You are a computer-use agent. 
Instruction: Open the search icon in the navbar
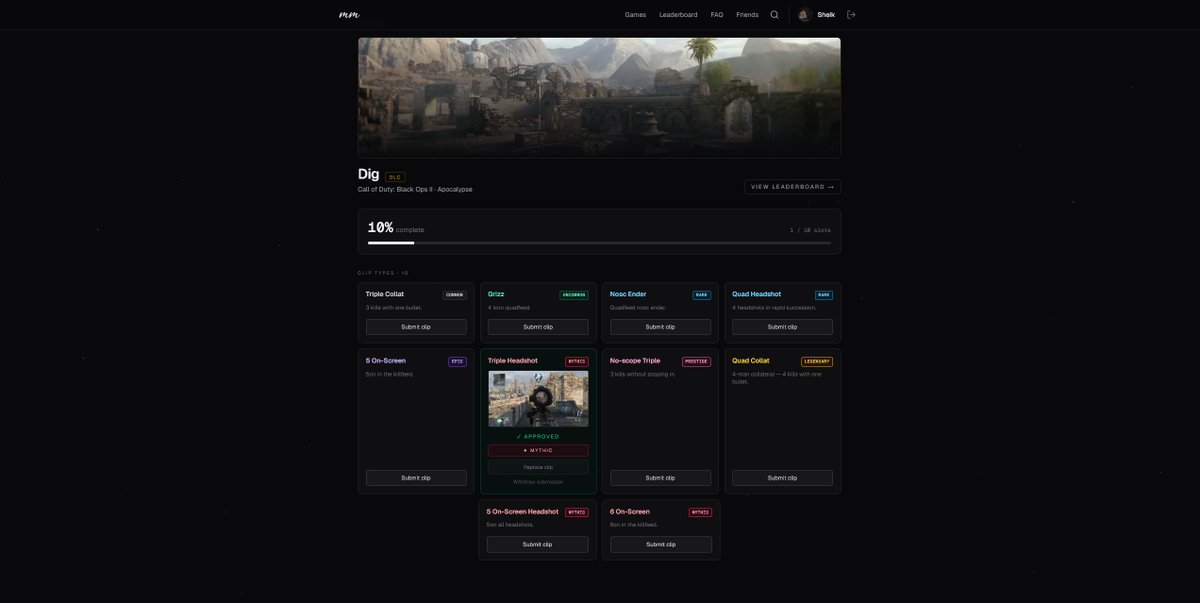(x=774, y=15)
